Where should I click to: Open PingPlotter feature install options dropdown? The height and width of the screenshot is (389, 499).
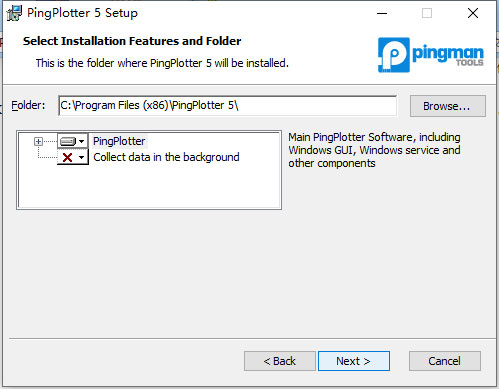(x=81, y=141)
